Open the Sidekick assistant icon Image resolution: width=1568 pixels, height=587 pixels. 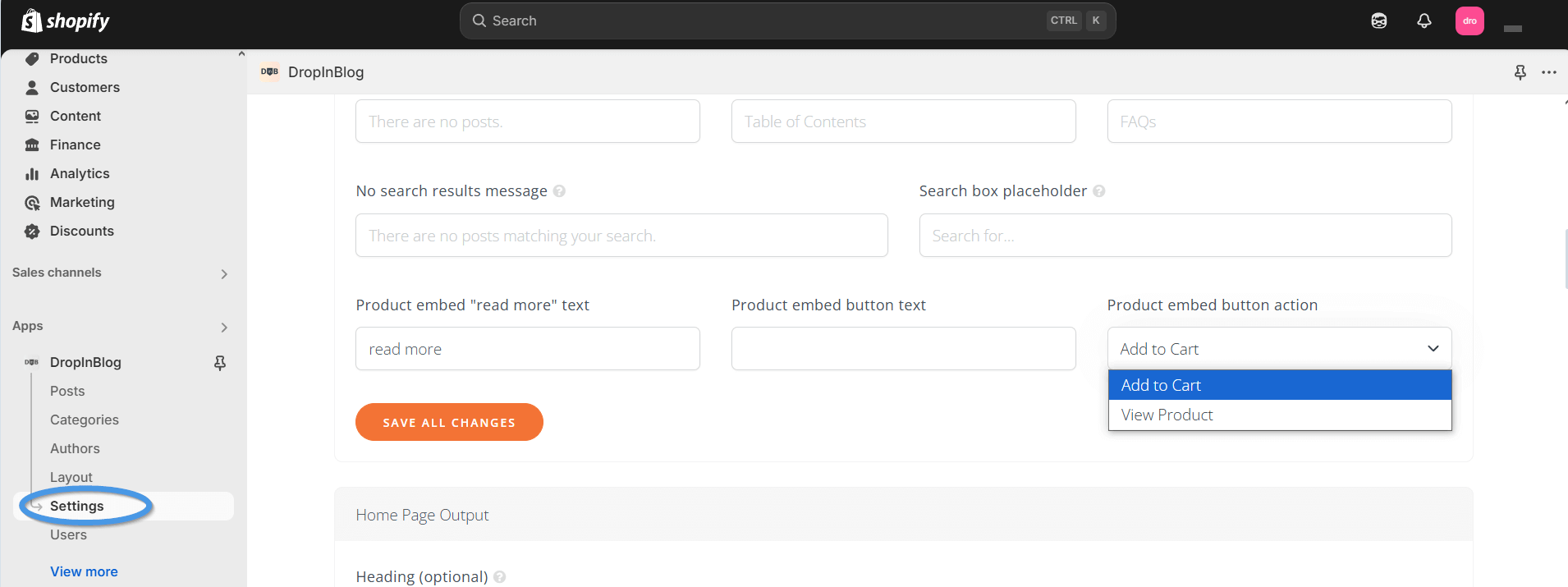(1379, 21)
